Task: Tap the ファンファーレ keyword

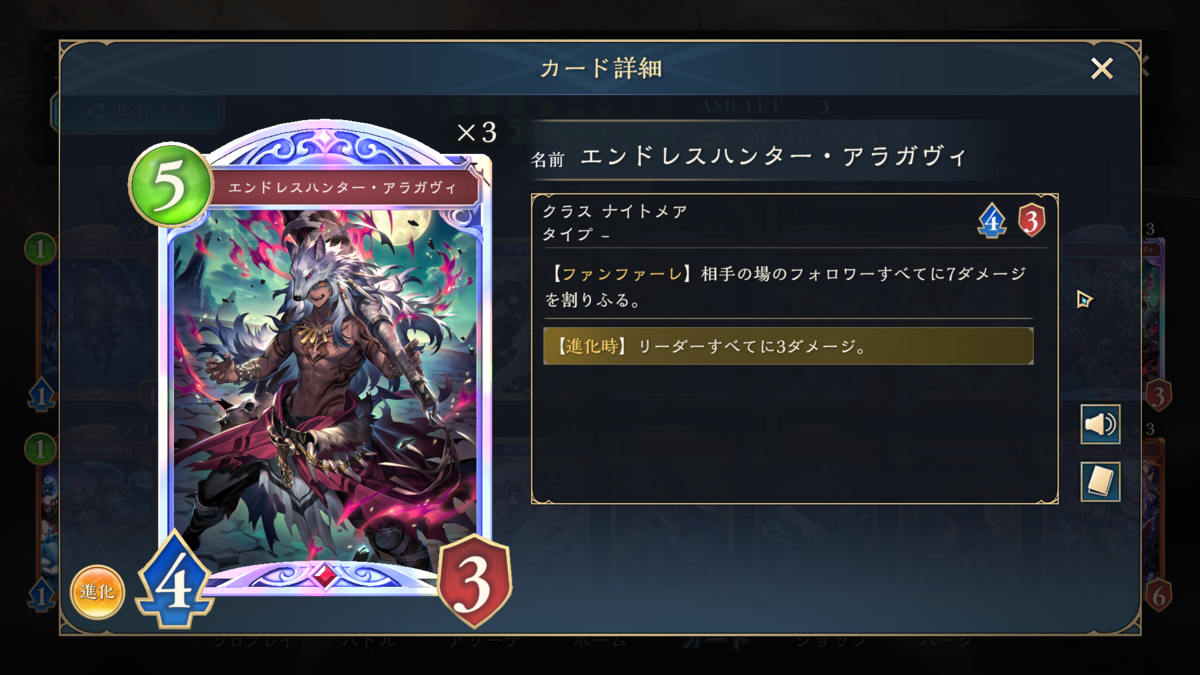Action: pos(614,274)
